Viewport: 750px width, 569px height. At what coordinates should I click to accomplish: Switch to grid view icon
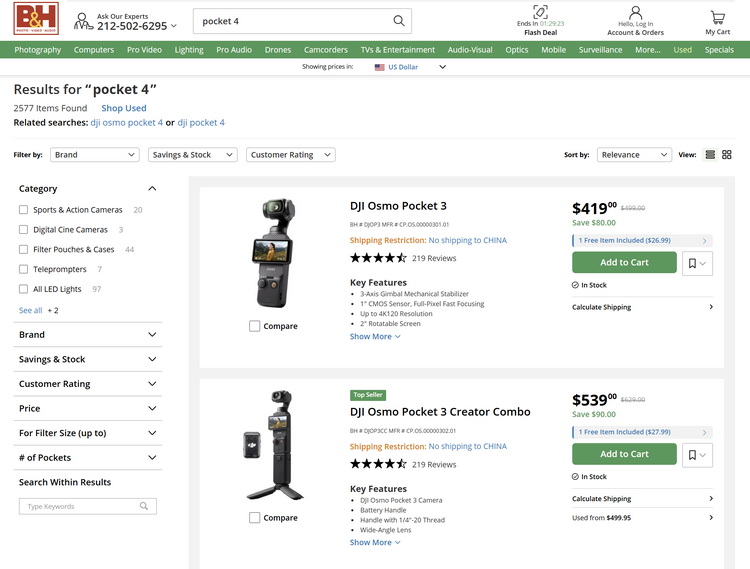click(x=727, y=154)
